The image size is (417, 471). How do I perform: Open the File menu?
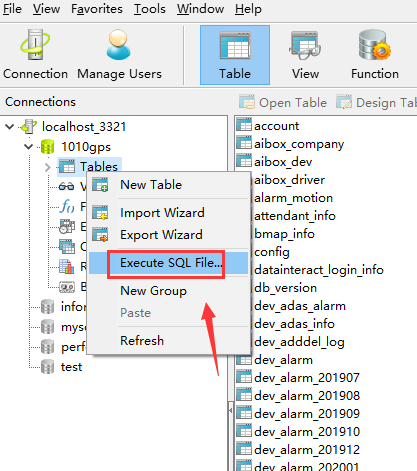pyautogui.click(x=12, y=9)
